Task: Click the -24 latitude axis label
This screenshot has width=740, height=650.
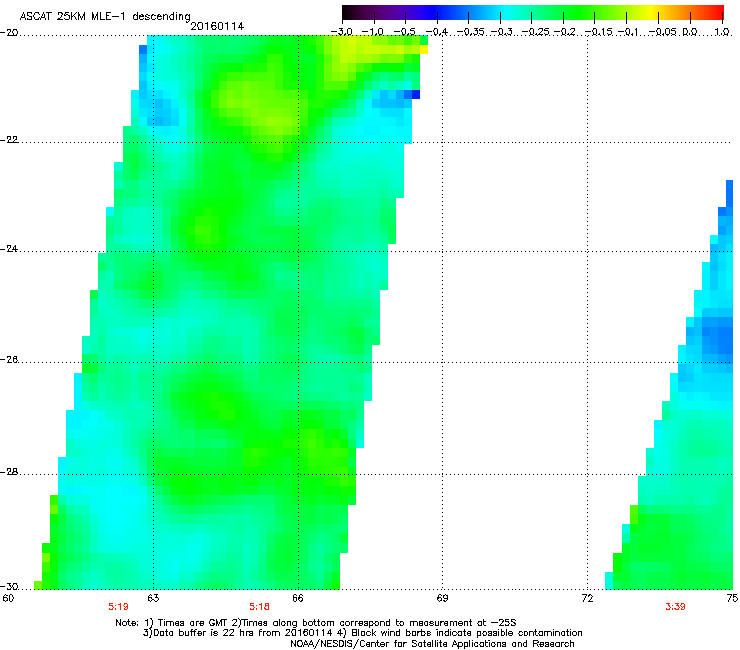Action: pyautogui.click(x=9, y=249)
